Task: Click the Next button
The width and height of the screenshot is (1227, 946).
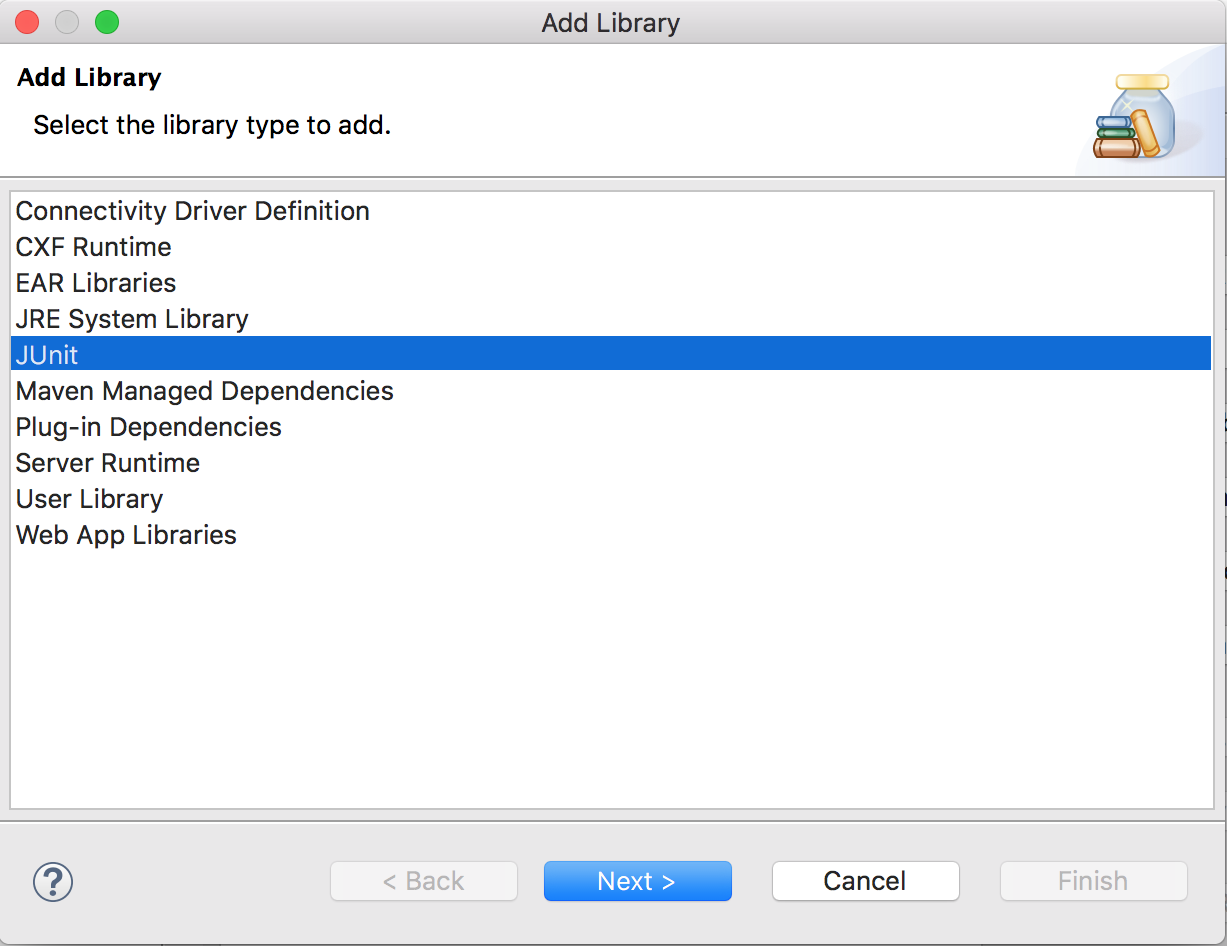Action: click(x=637, y=881)
